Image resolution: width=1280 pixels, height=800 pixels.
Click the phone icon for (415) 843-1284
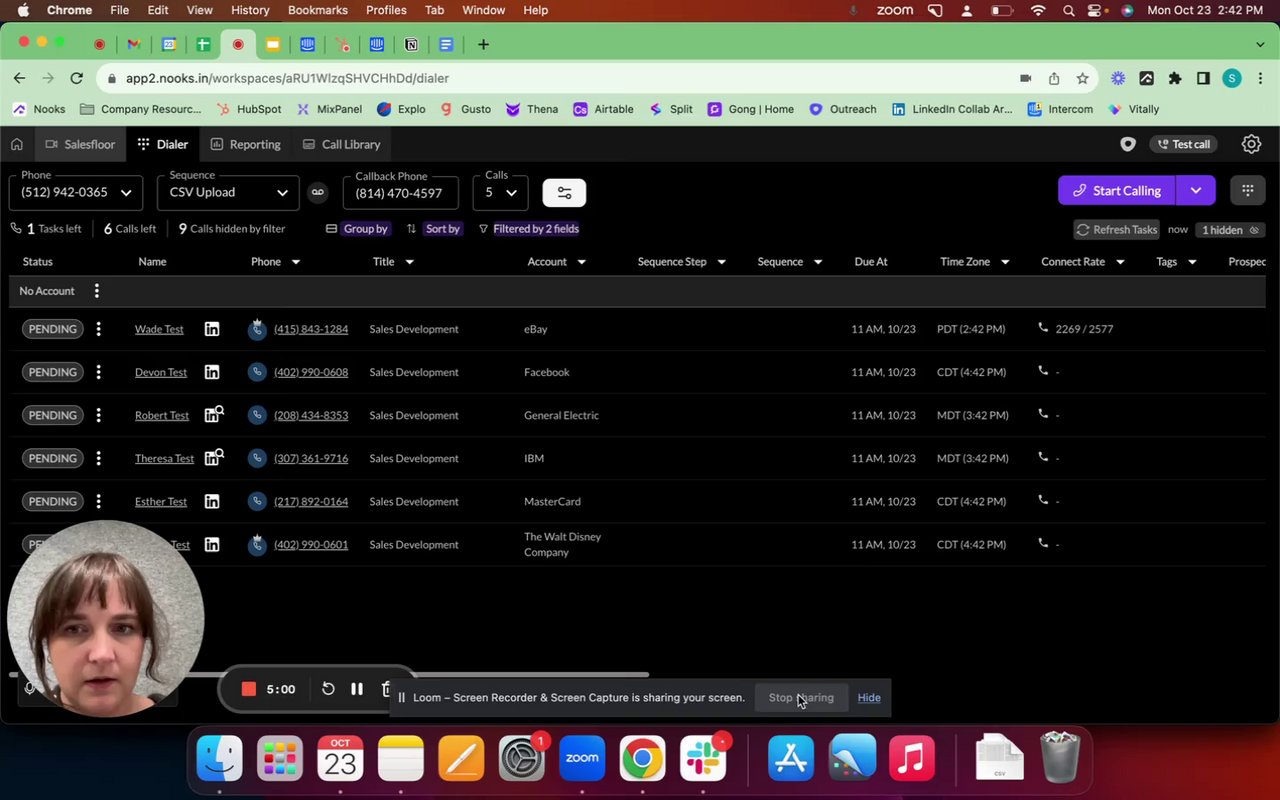point(257,329)
